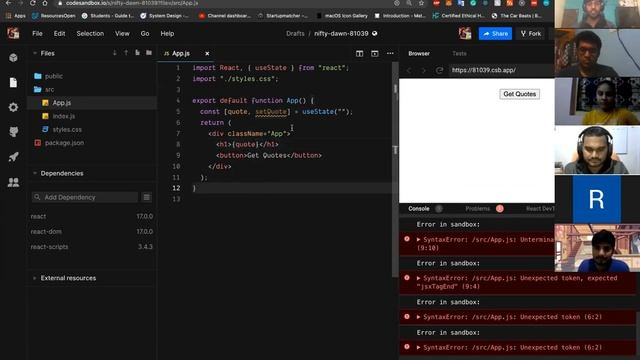Open the Edit menu

[x=60, y=33]
